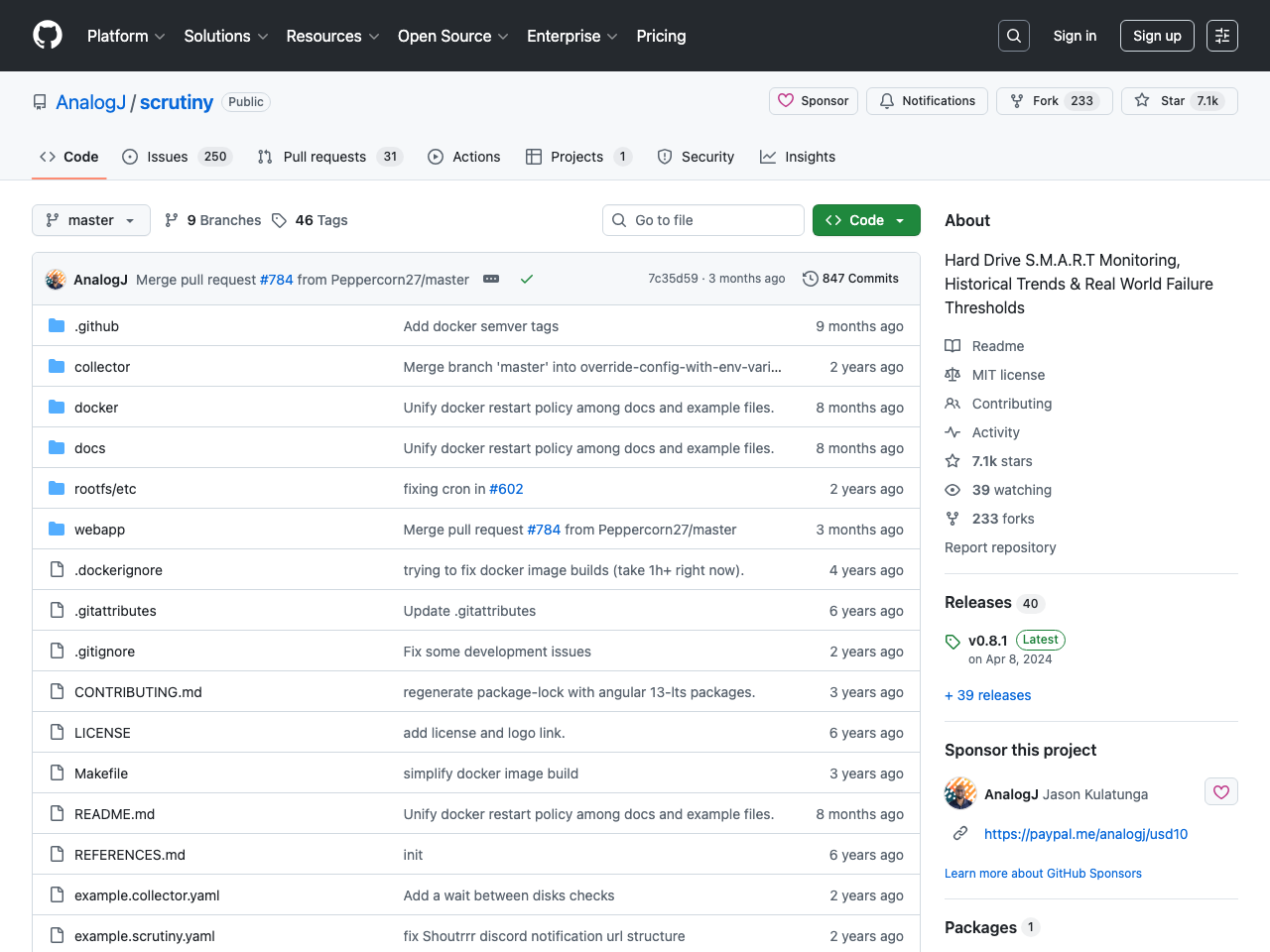Open the webapp folder

pos(99,530)
